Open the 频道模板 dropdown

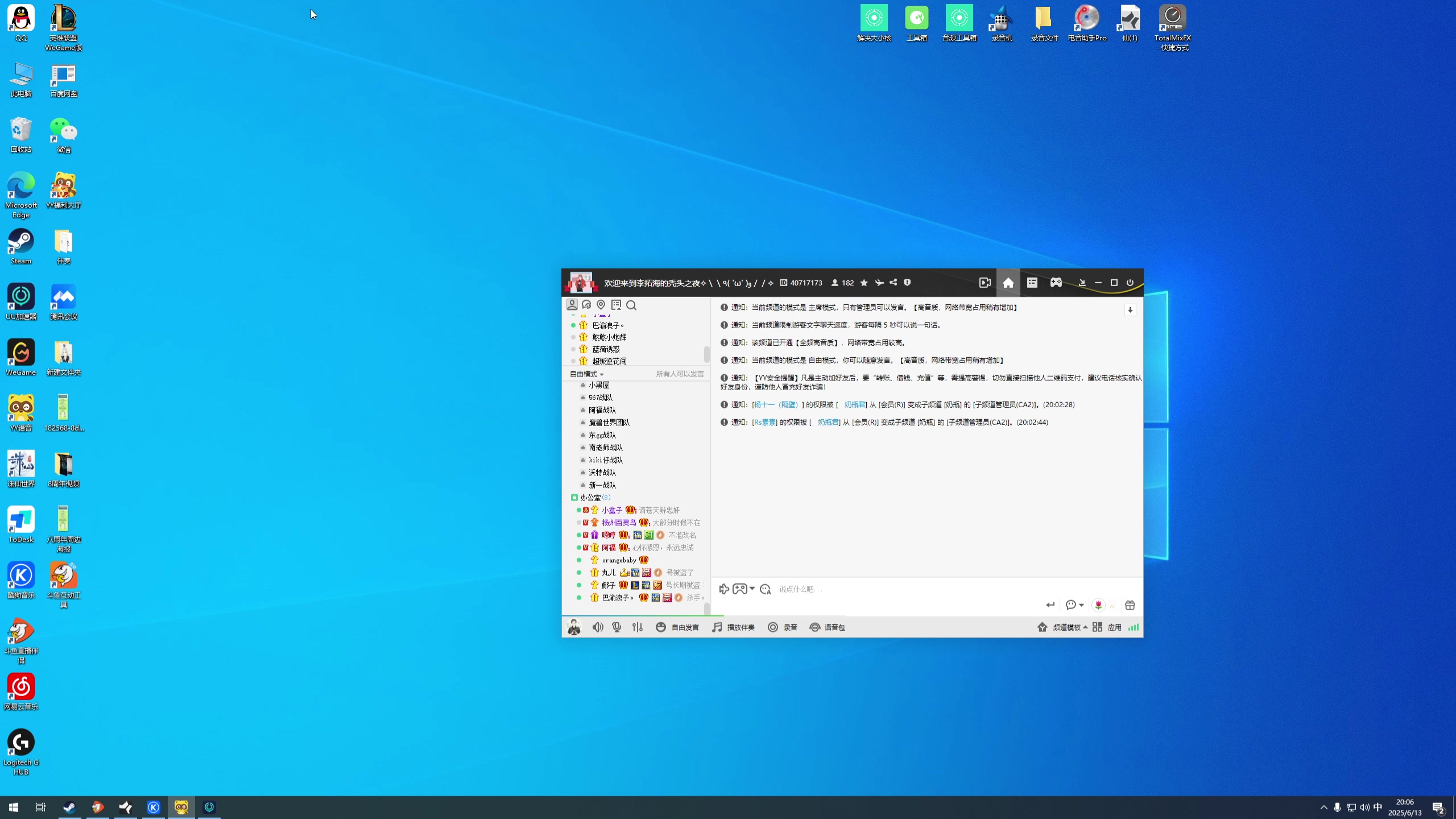tap(1062, 627)
